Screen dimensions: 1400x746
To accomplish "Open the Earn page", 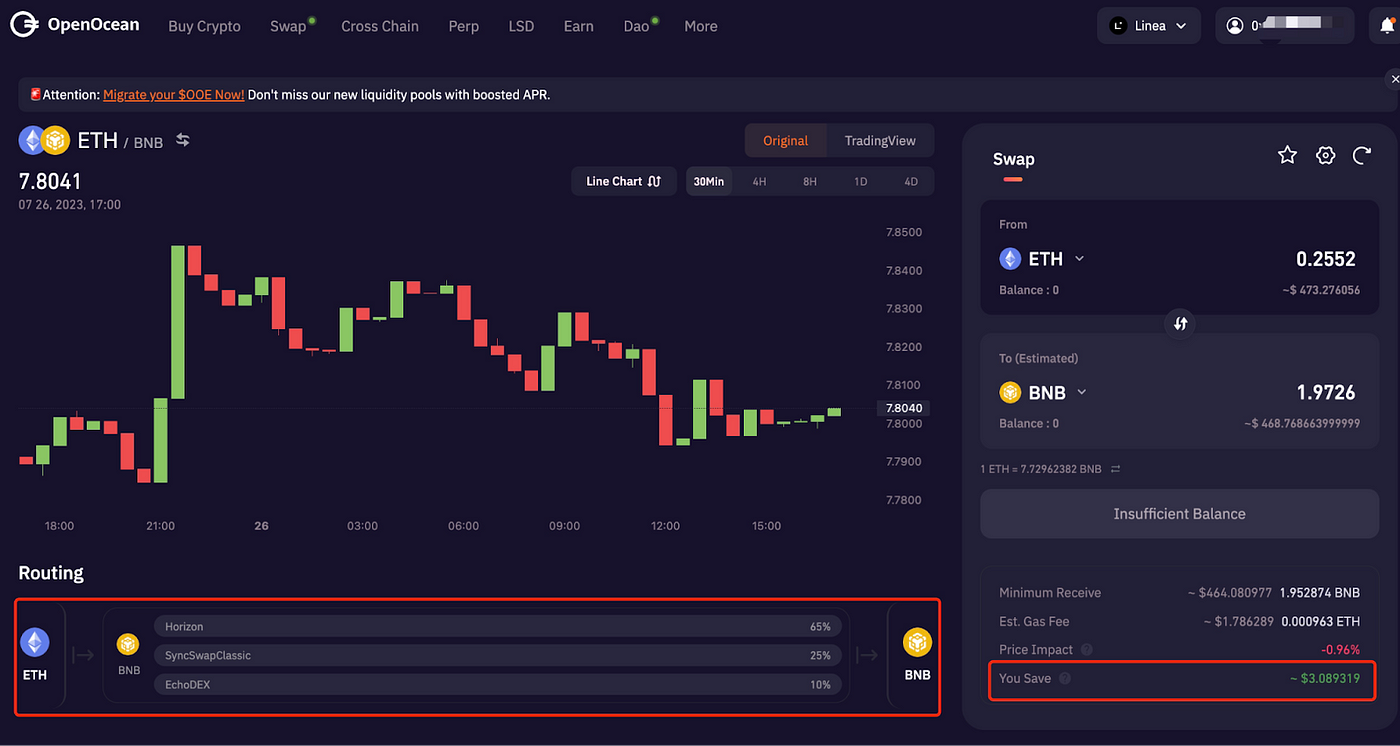I will [579, 26].
